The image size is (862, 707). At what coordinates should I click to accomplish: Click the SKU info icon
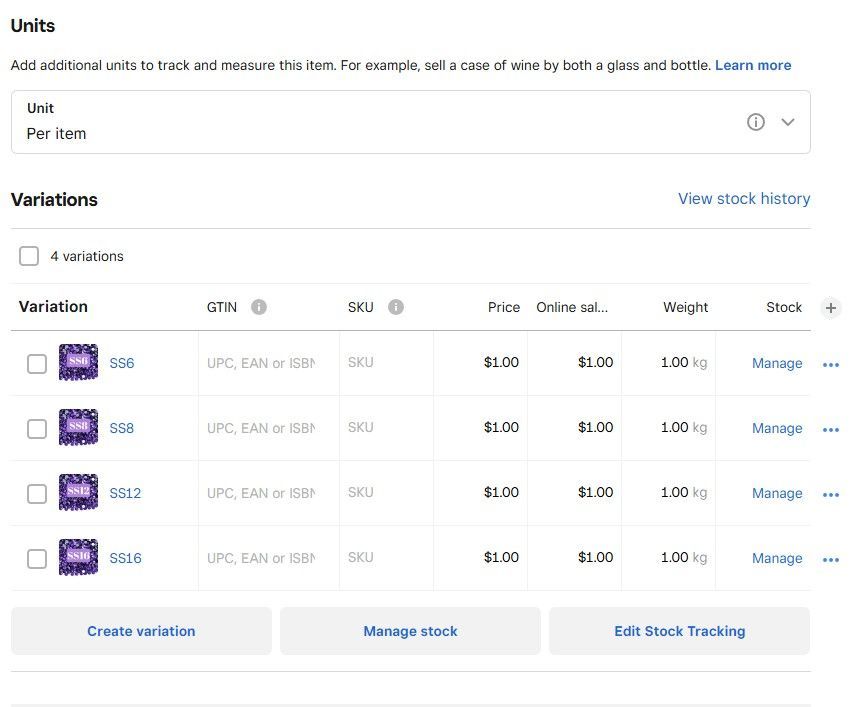pyautogui.click(x=396, y=307)
